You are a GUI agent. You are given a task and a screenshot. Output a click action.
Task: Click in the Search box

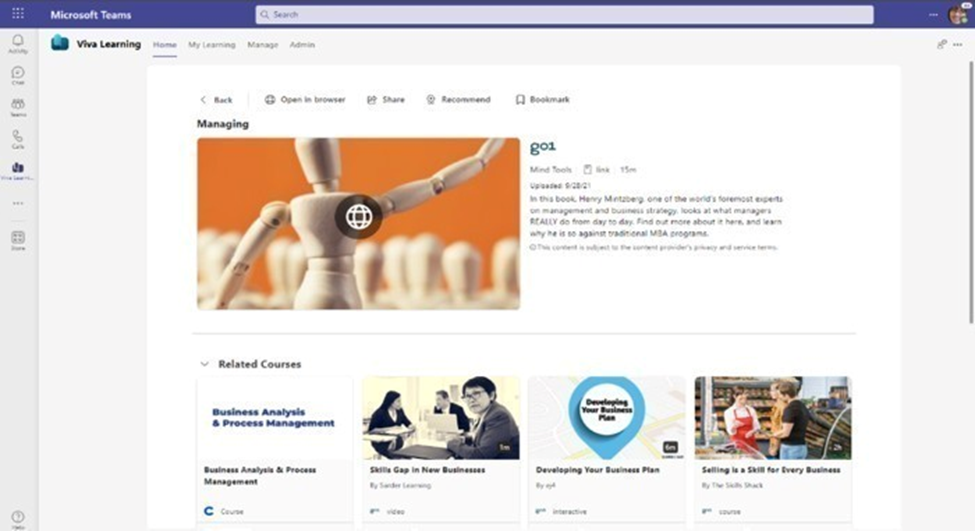click(564, 14)
